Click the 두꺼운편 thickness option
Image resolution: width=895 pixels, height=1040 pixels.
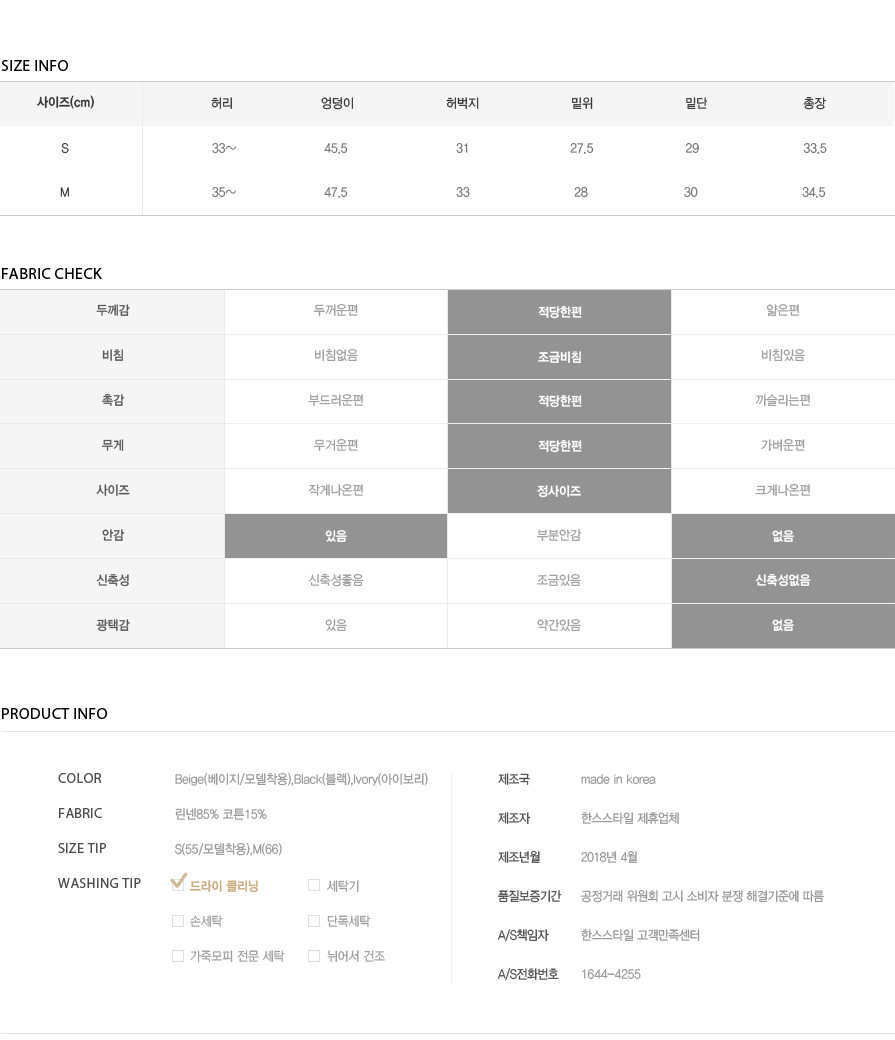336,310
